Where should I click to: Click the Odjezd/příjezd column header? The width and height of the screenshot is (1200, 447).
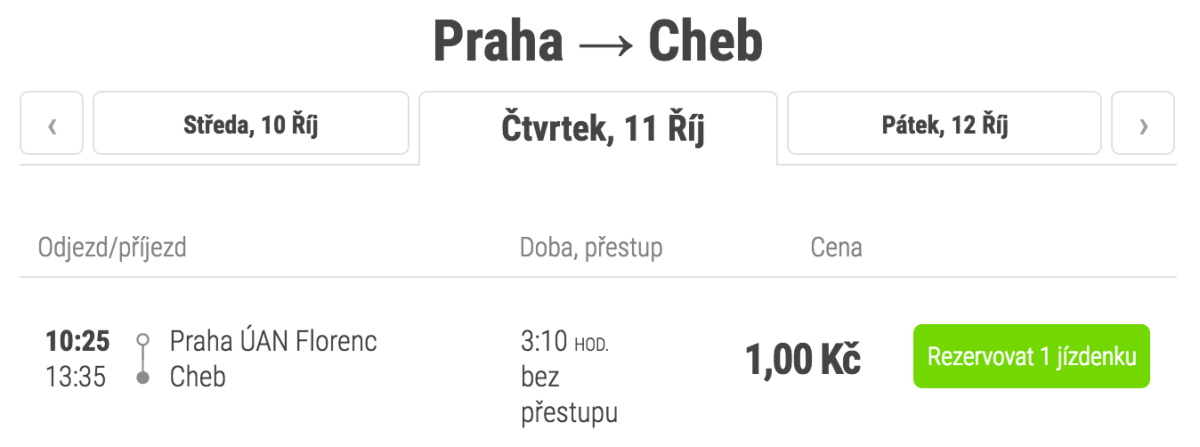(112, 247)
